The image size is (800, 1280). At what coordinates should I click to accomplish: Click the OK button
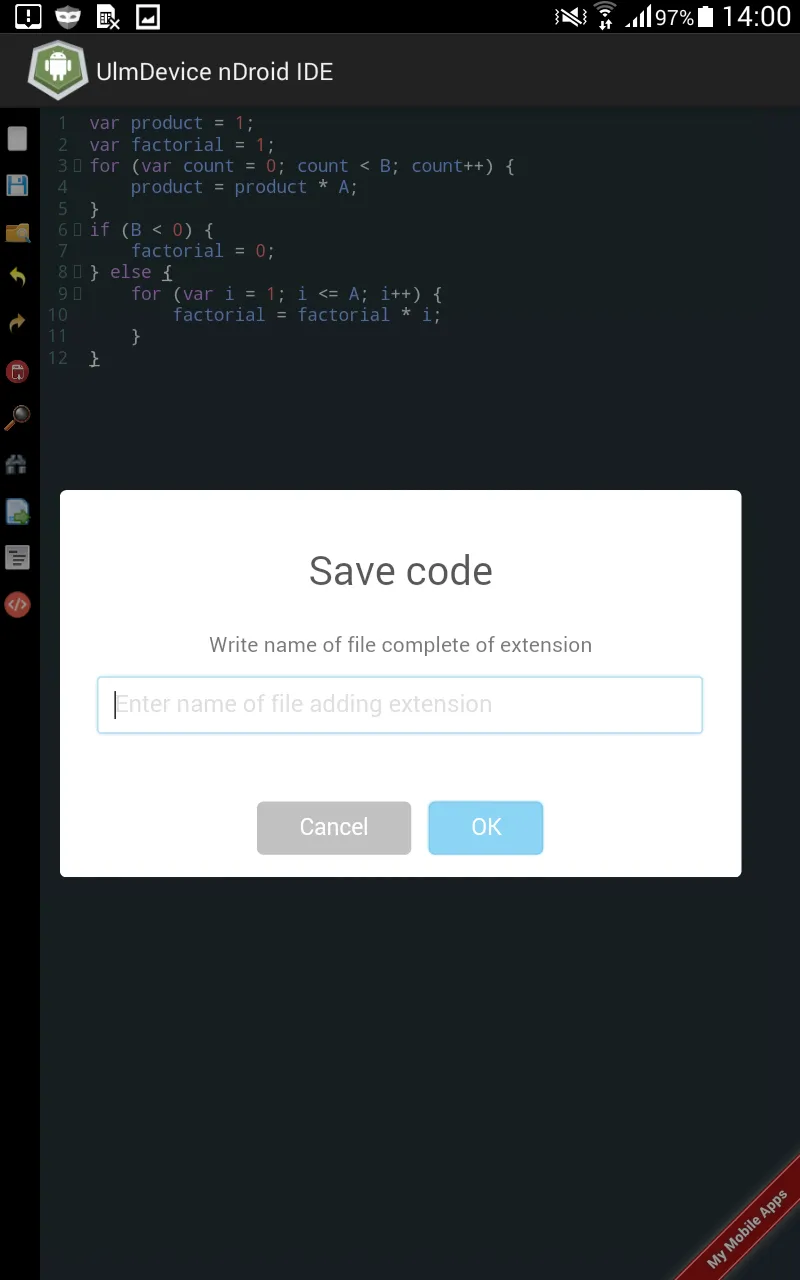[x=486, y=828]
